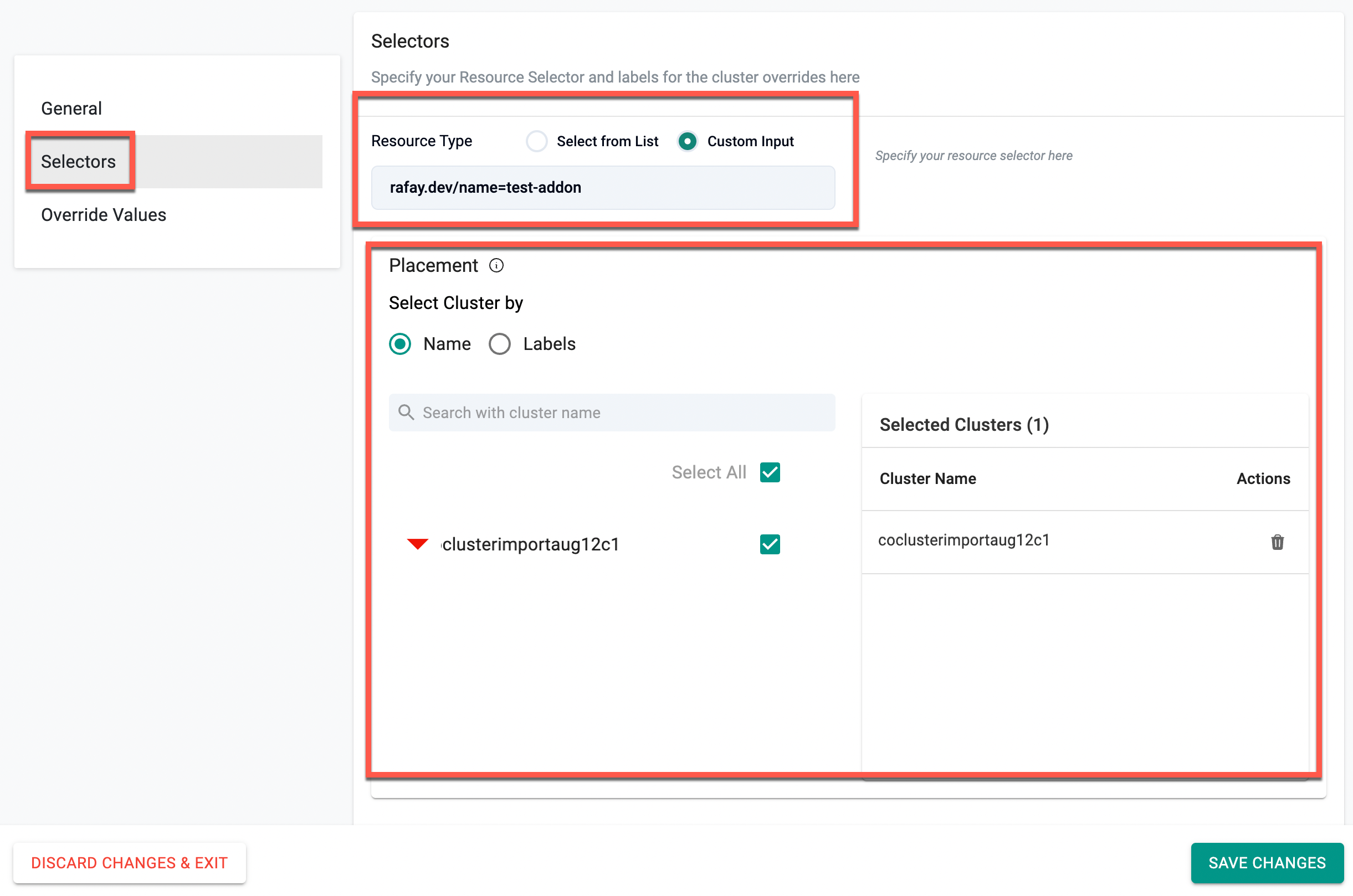
Task: Click Discard Changes & Exit
Action: click(x=129, y=862)
